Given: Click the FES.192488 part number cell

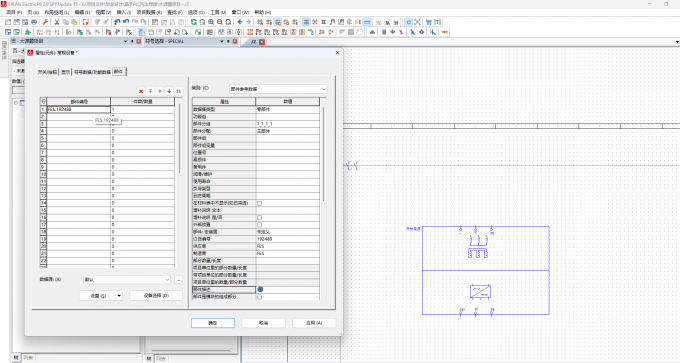Looking at the screenshot, I should pos(78,110).
